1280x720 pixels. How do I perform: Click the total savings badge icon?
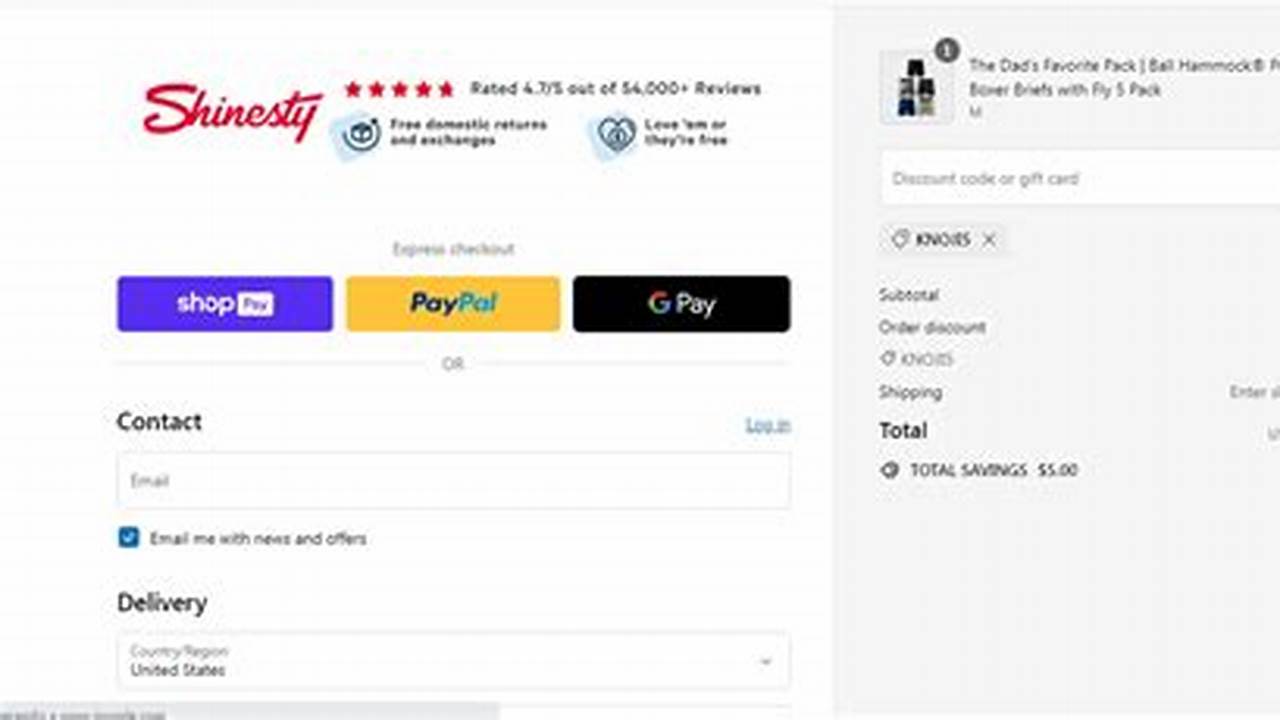(889, 470)
